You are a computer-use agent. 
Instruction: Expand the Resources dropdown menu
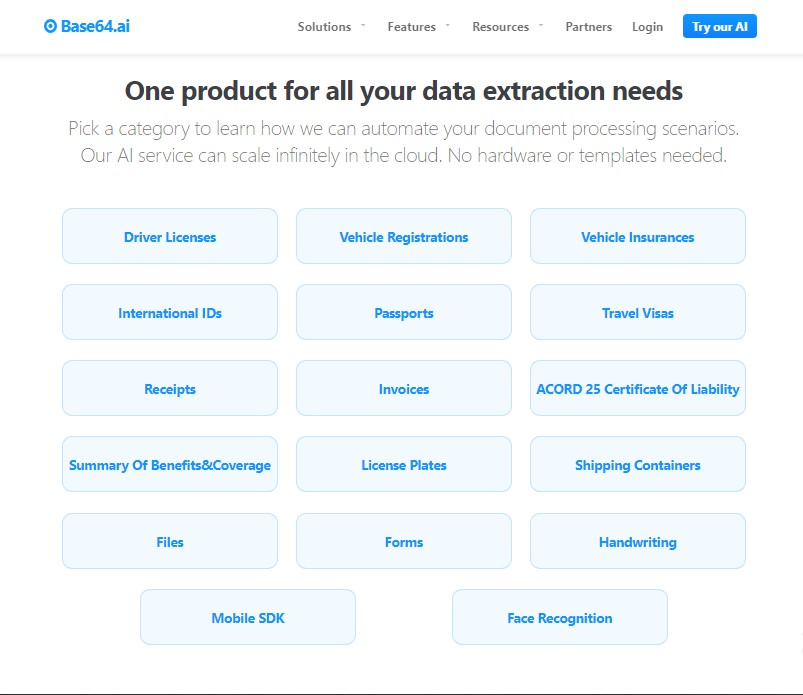pyautogui.click(x=508, y=27)
